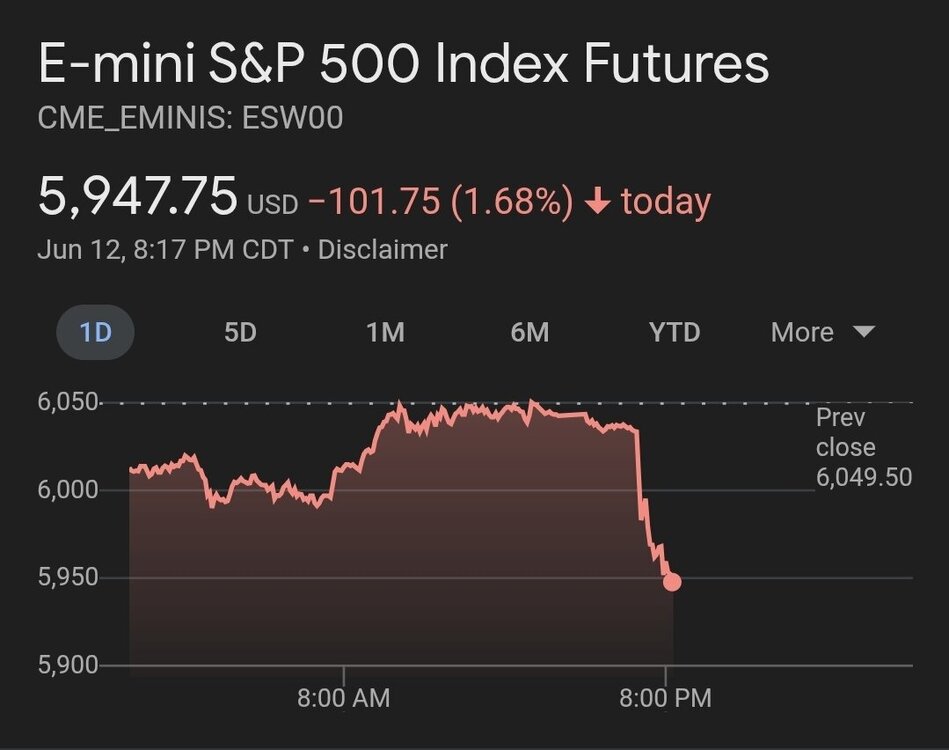Click the triangle arrow beside More
Screen dimensions: 949x750
(x=864, y=331)
